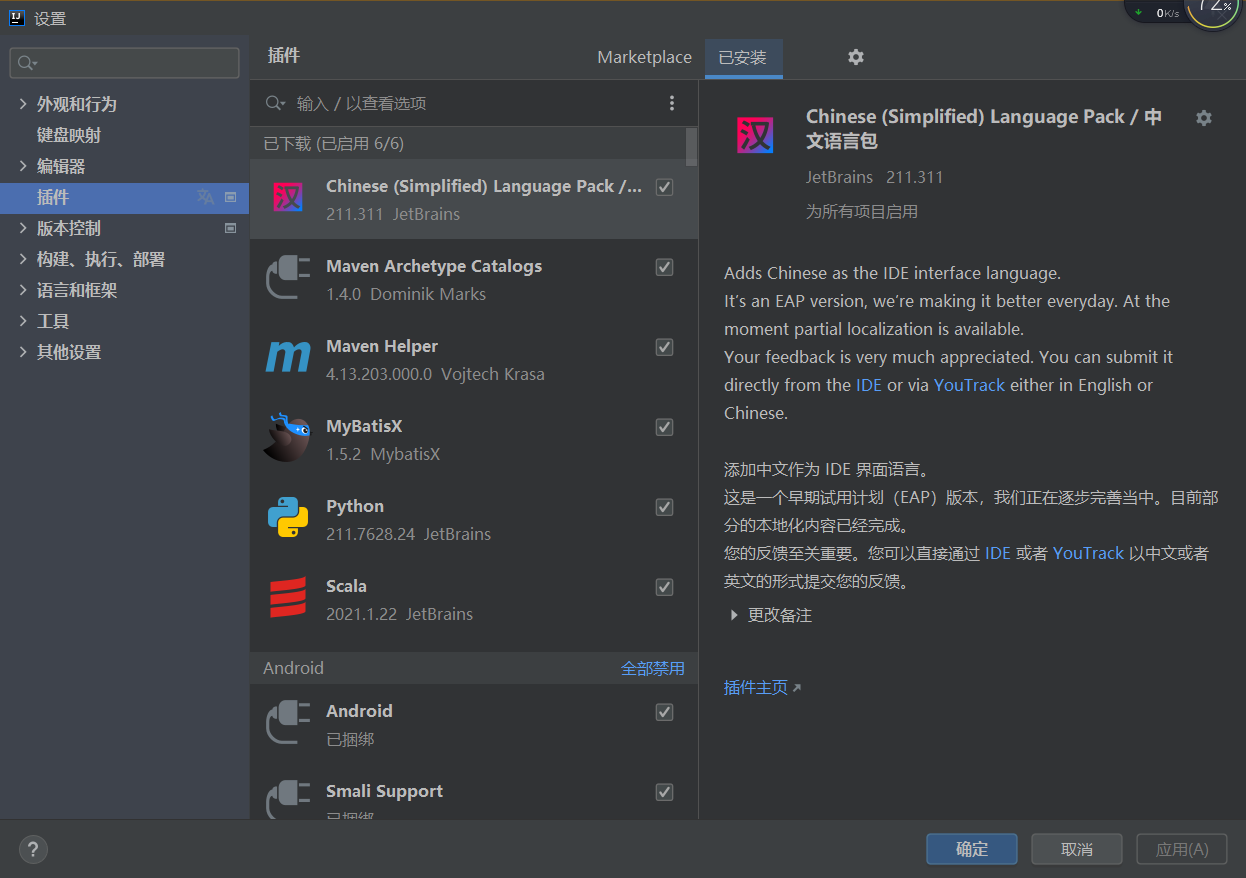Click the Maven Helper 'm' icon
Screen dimensions: 1246x878
(288, 357)
